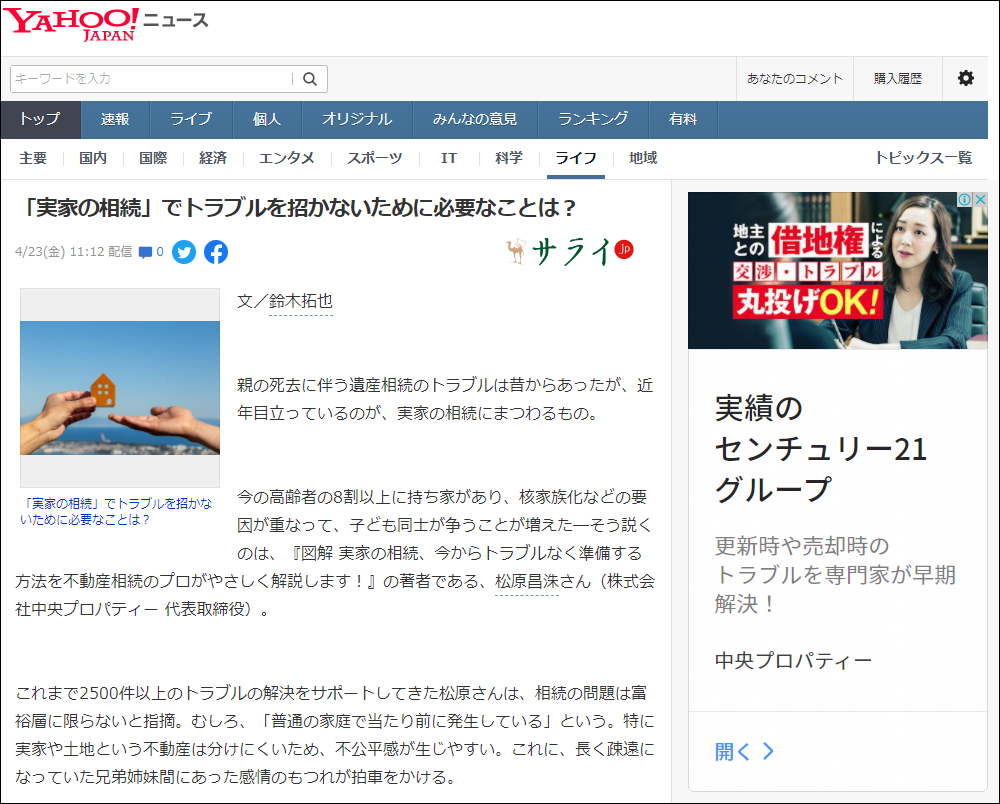The height and width of the screenshot is (804, 1000).
Task: Open the house-in-hands article thumbnail
Action: click(120, 388)
